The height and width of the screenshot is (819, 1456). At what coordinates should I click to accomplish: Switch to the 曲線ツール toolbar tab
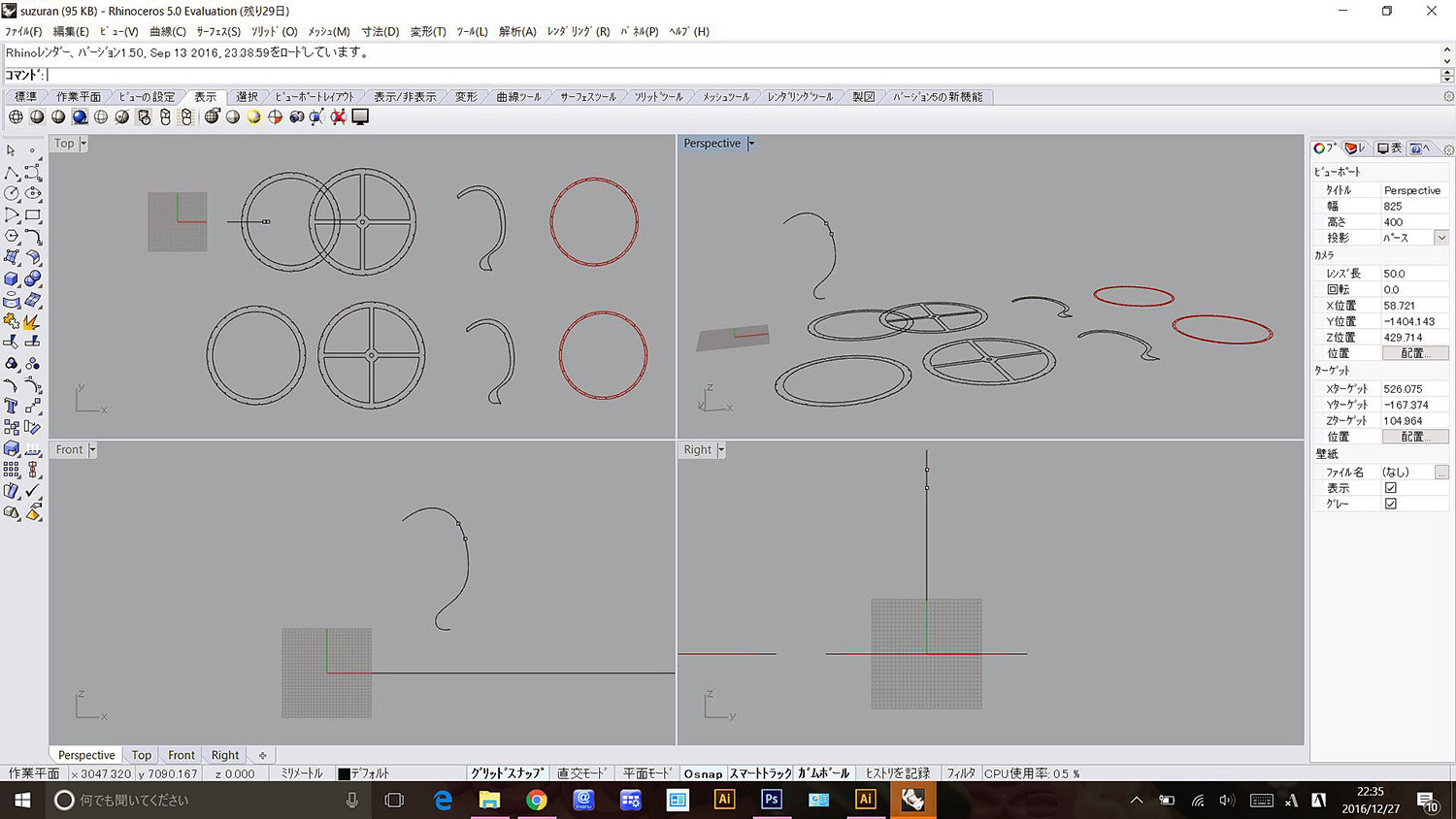click(518, 97)
